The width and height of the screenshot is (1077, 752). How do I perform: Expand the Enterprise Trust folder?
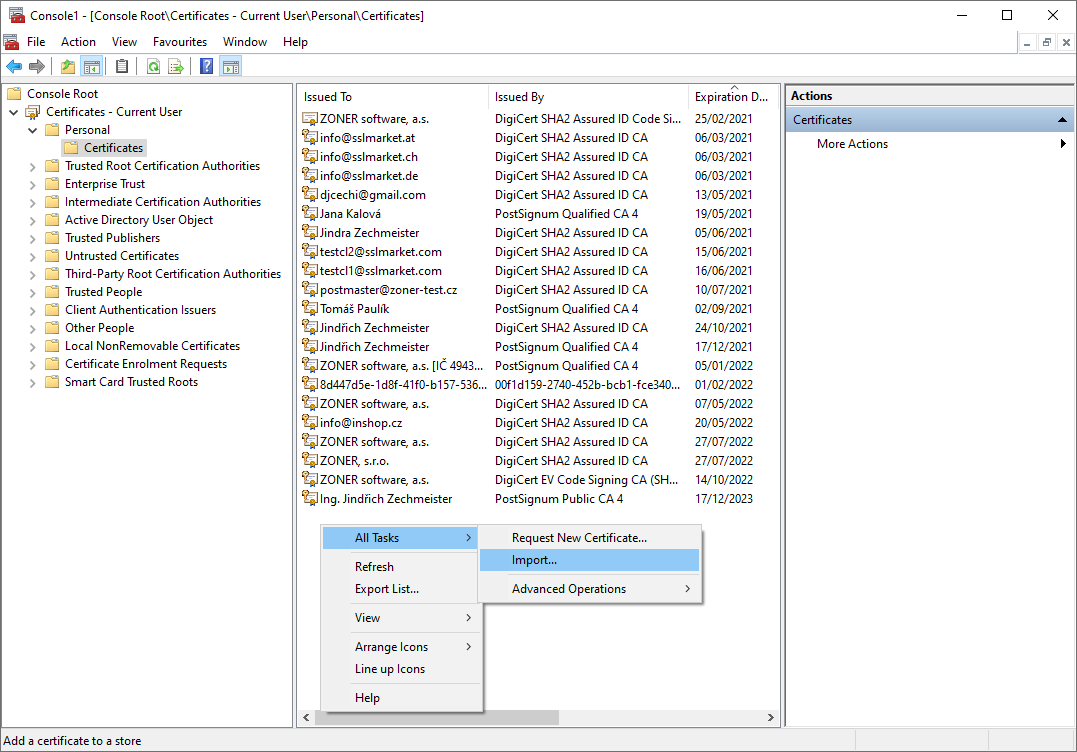(32, 184)
